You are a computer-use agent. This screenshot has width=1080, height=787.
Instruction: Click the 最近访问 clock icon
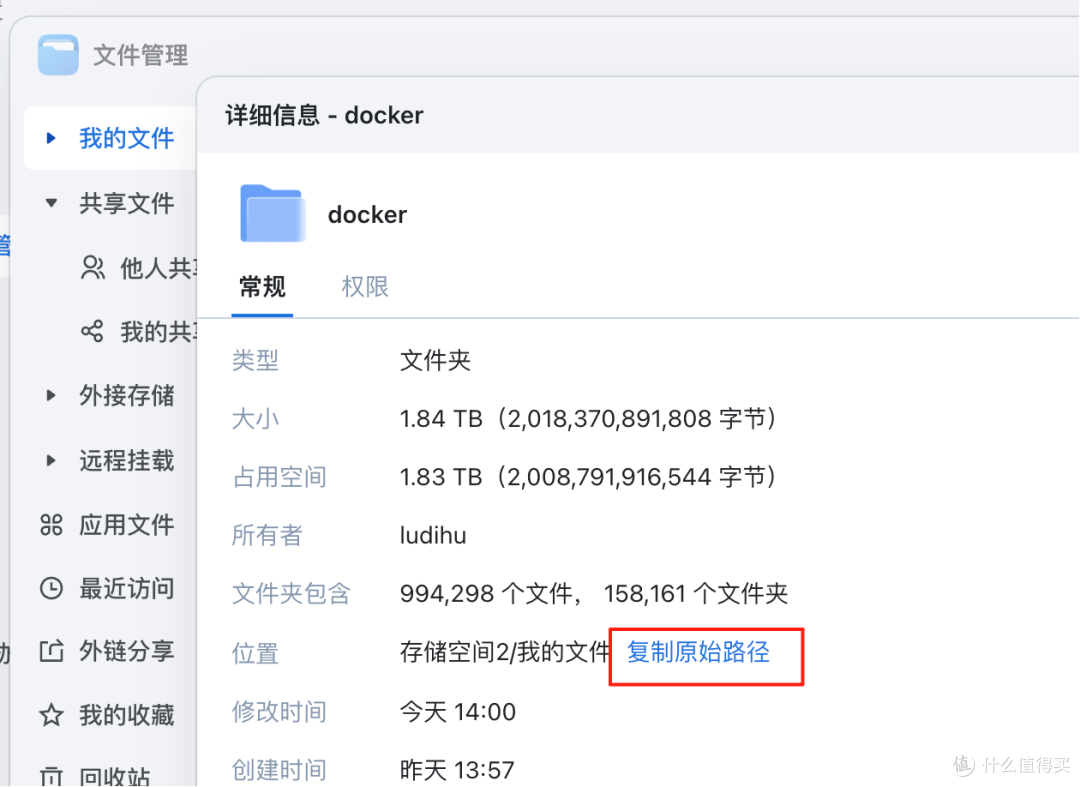51,588
